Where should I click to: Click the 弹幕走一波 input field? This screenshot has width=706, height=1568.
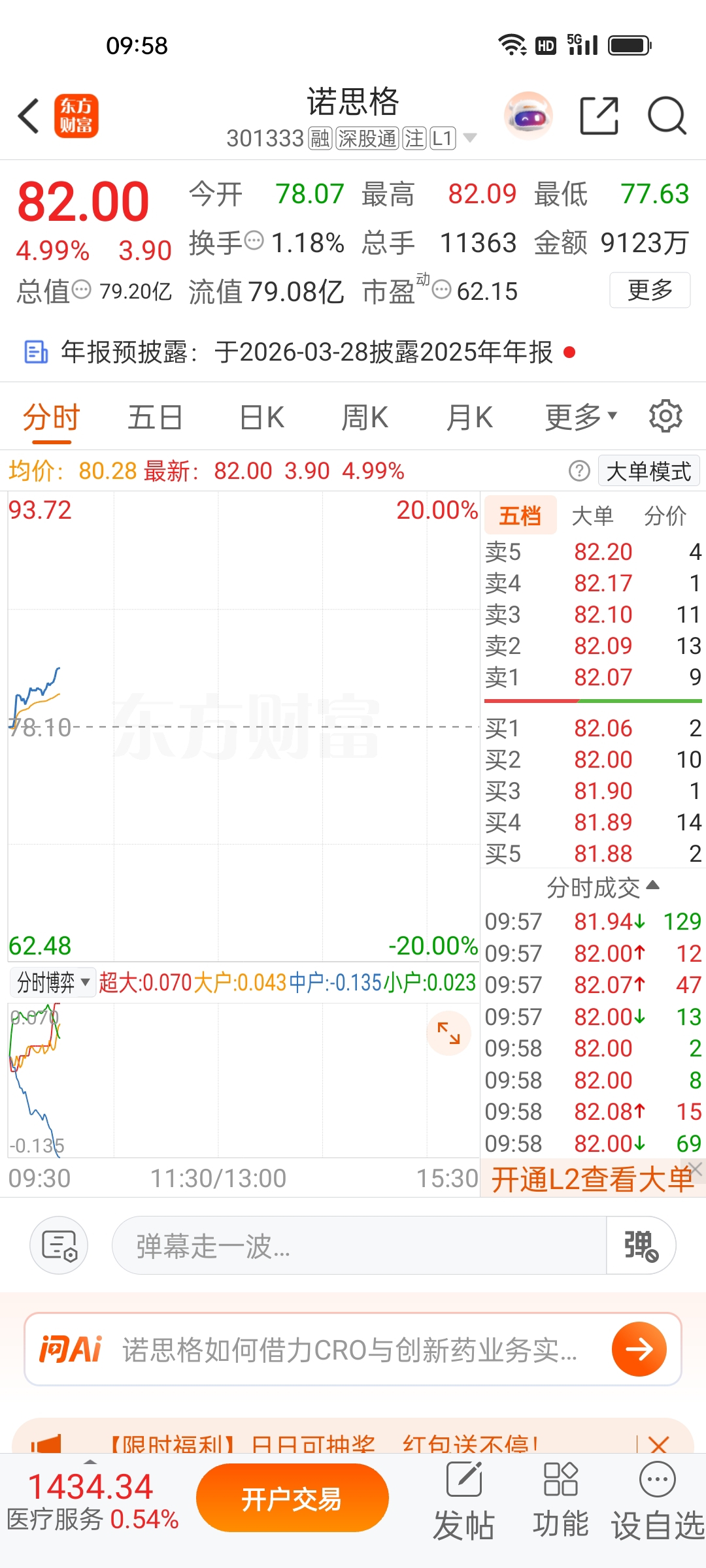360,1245
